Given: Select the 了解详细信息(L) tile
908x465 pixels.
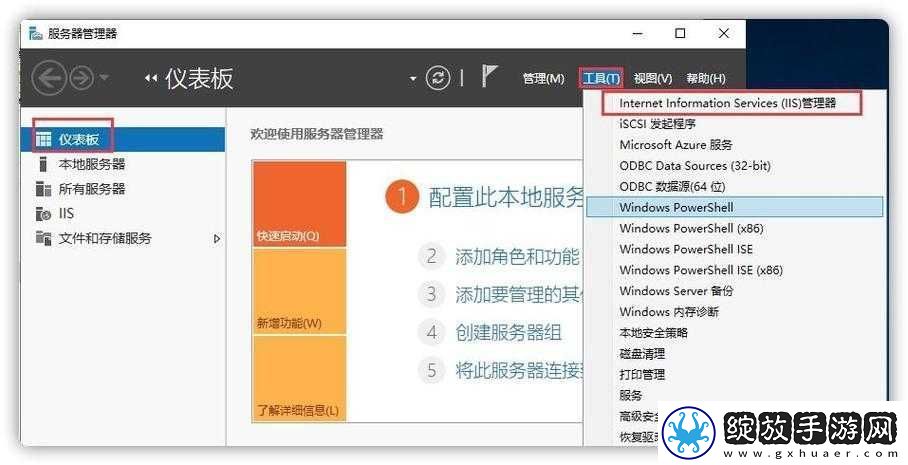Looking at the screenshot, I should [299, 379].
